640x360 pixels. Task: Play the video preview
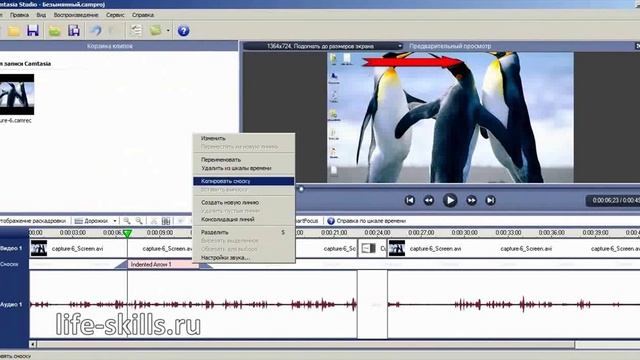pyautogui.click(x=450, y=200)
